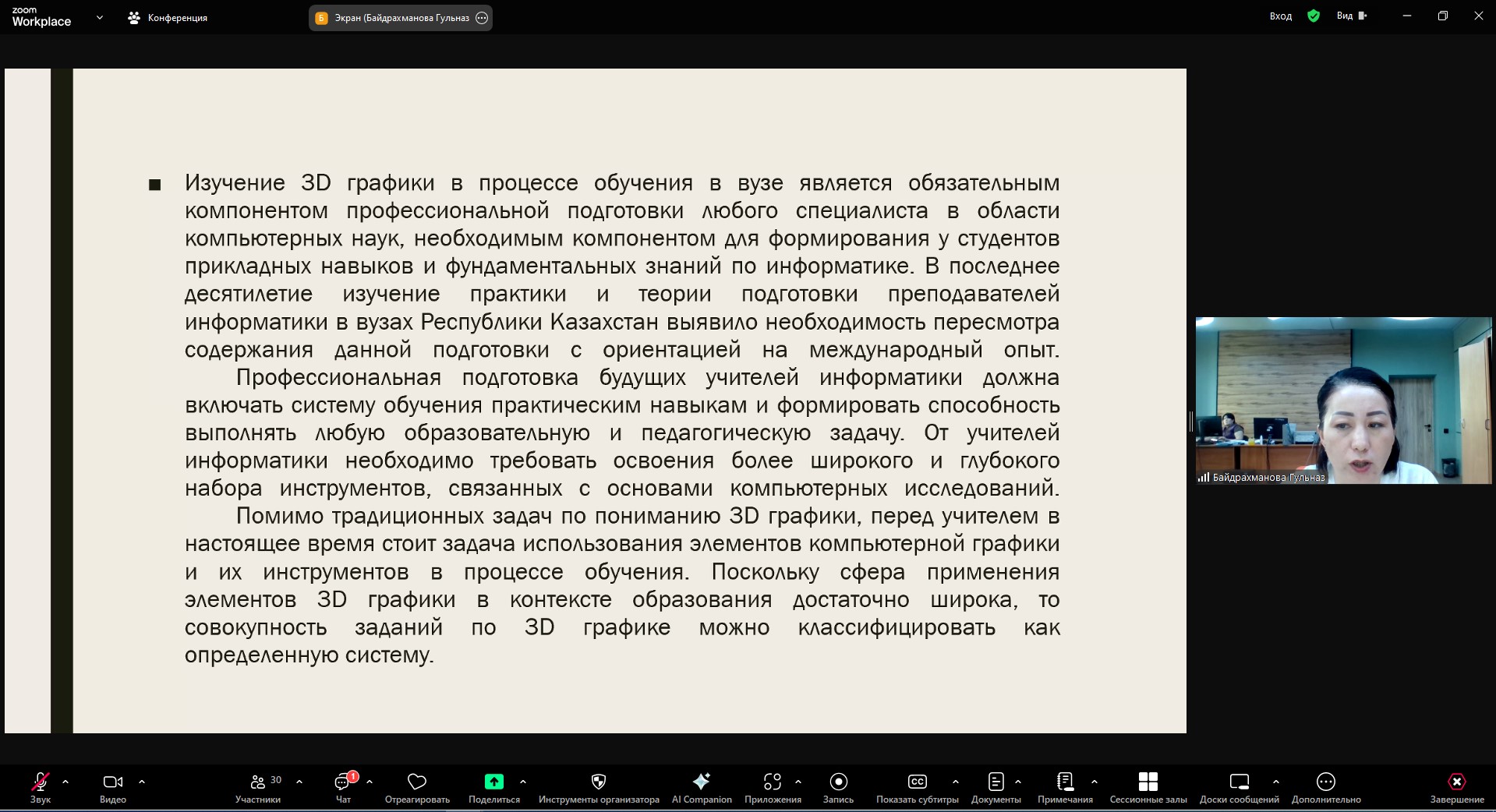Viewport: 1496px width, 812px height.
Task: Open the Приложения apps icon
Action: click(x=772, y=782)
